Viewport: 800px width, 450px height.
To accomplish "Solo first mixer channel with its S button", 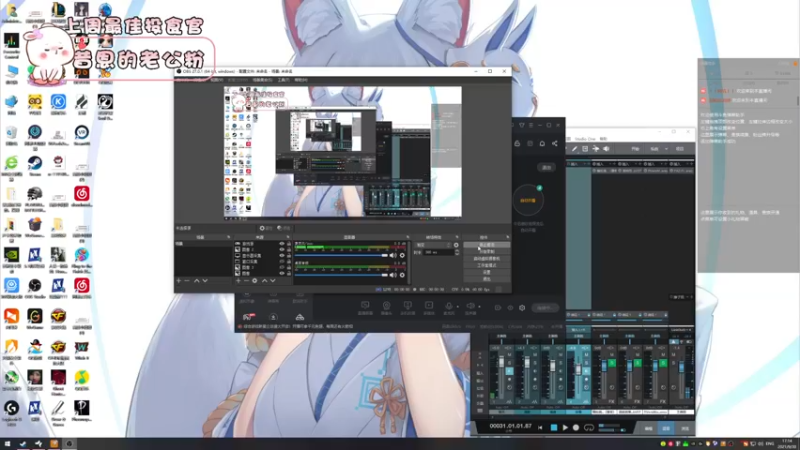I will [509, 363].
